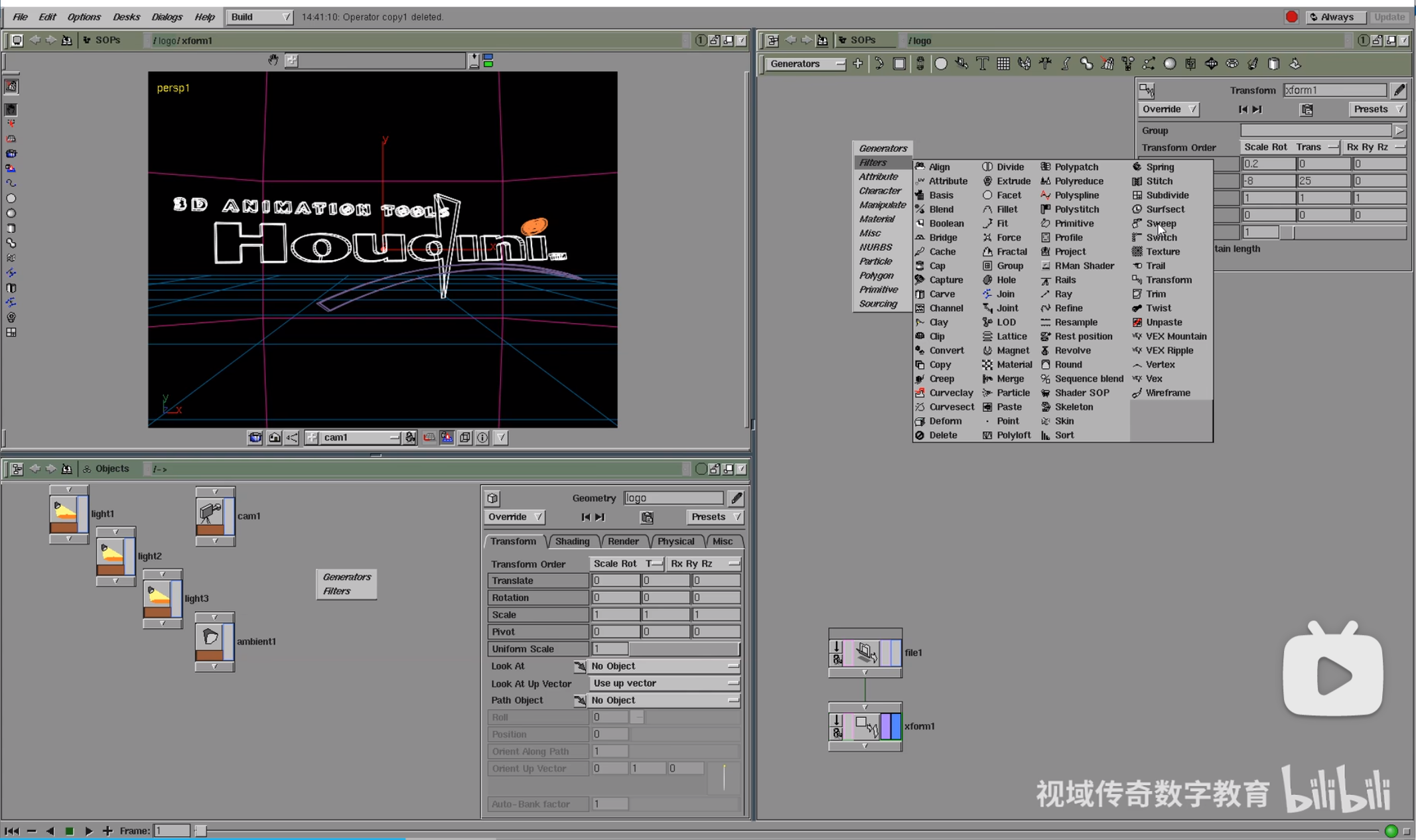This screenshot has width=1416, height=840.
Task: Open the Look At 'No Object' dropdown
Action: (664, 666)
